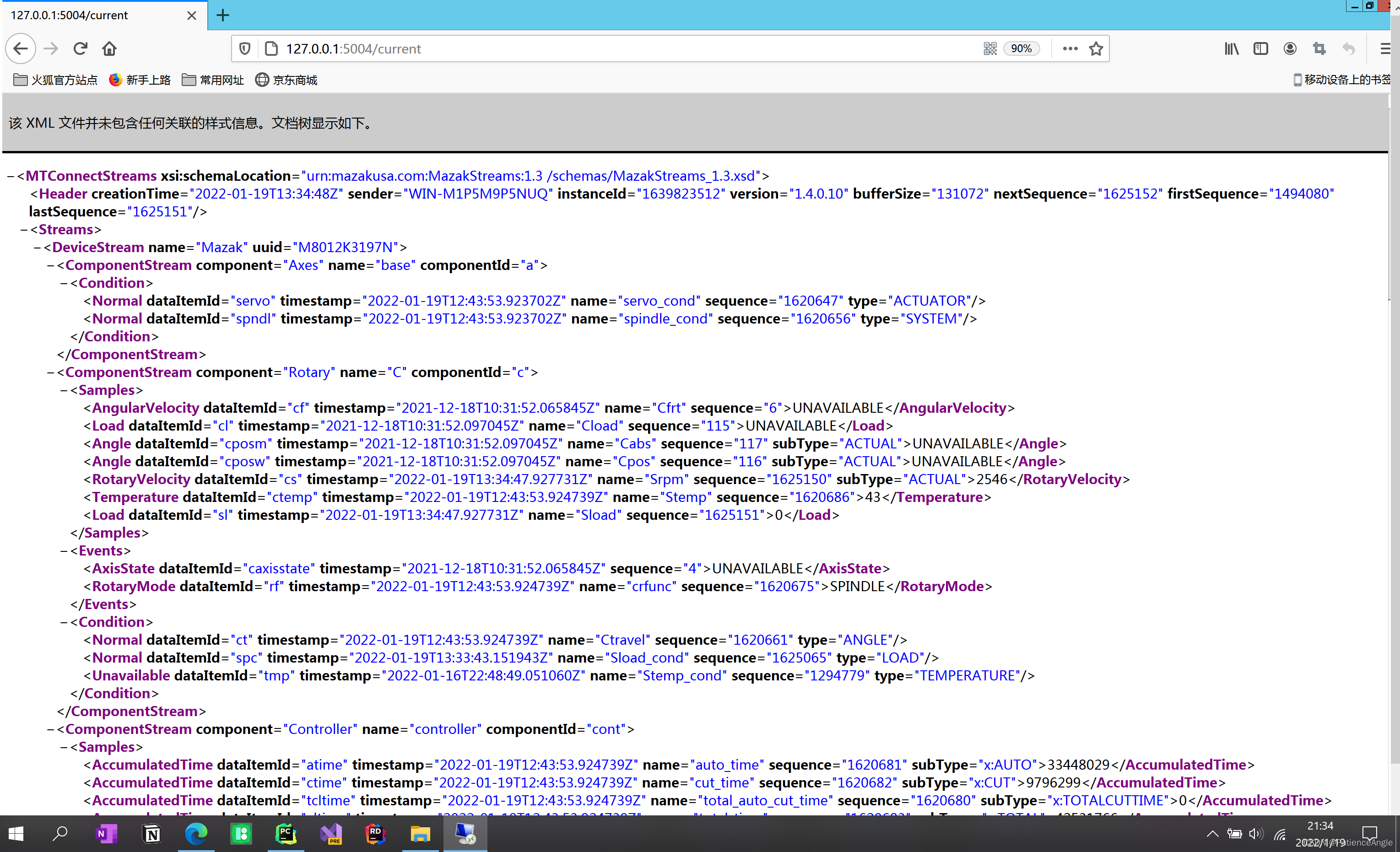Open page actions three-dot menu
1400x852 pixels.
pyautogui.click(x=1070, y=49)
